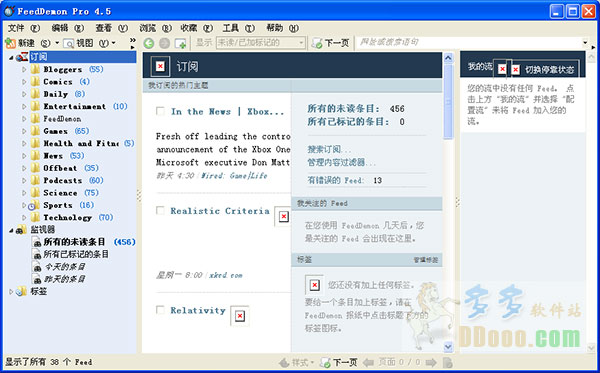Click the 订阅 header logo icon
This screenshot has height=373, width=600.
click(160, 66)
